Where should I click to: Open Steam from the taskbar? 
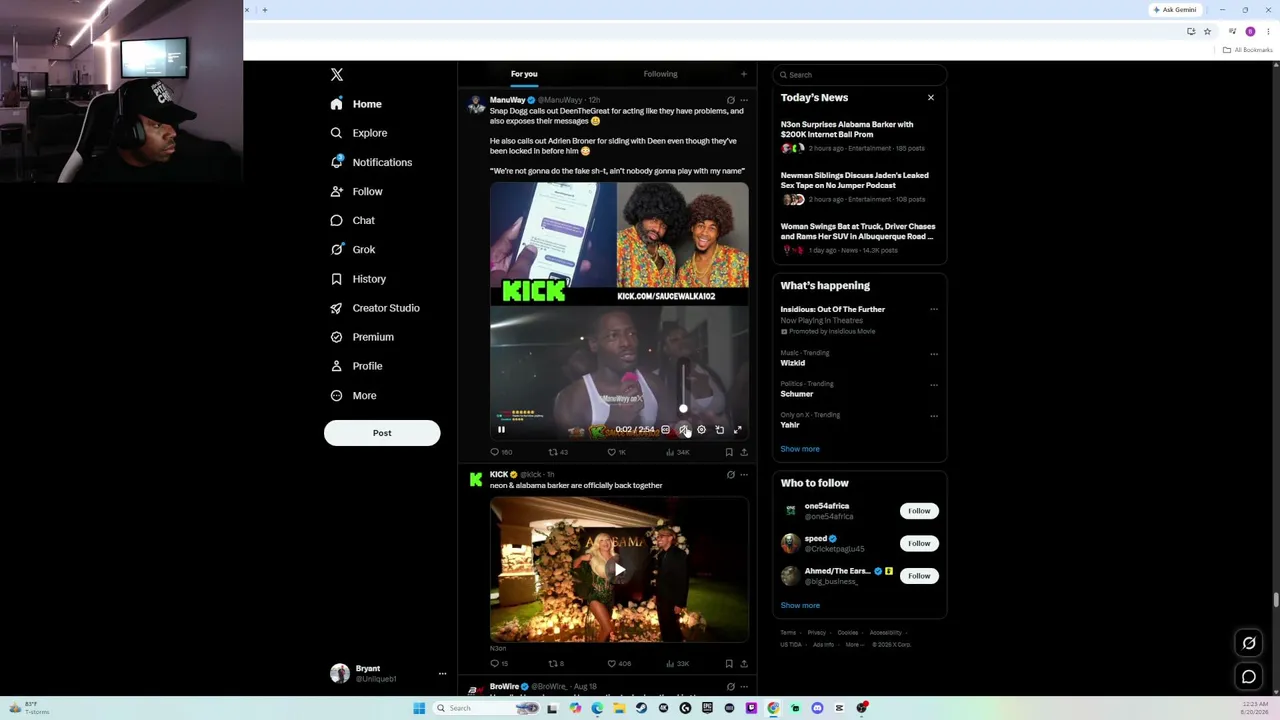tap(641, 708)
